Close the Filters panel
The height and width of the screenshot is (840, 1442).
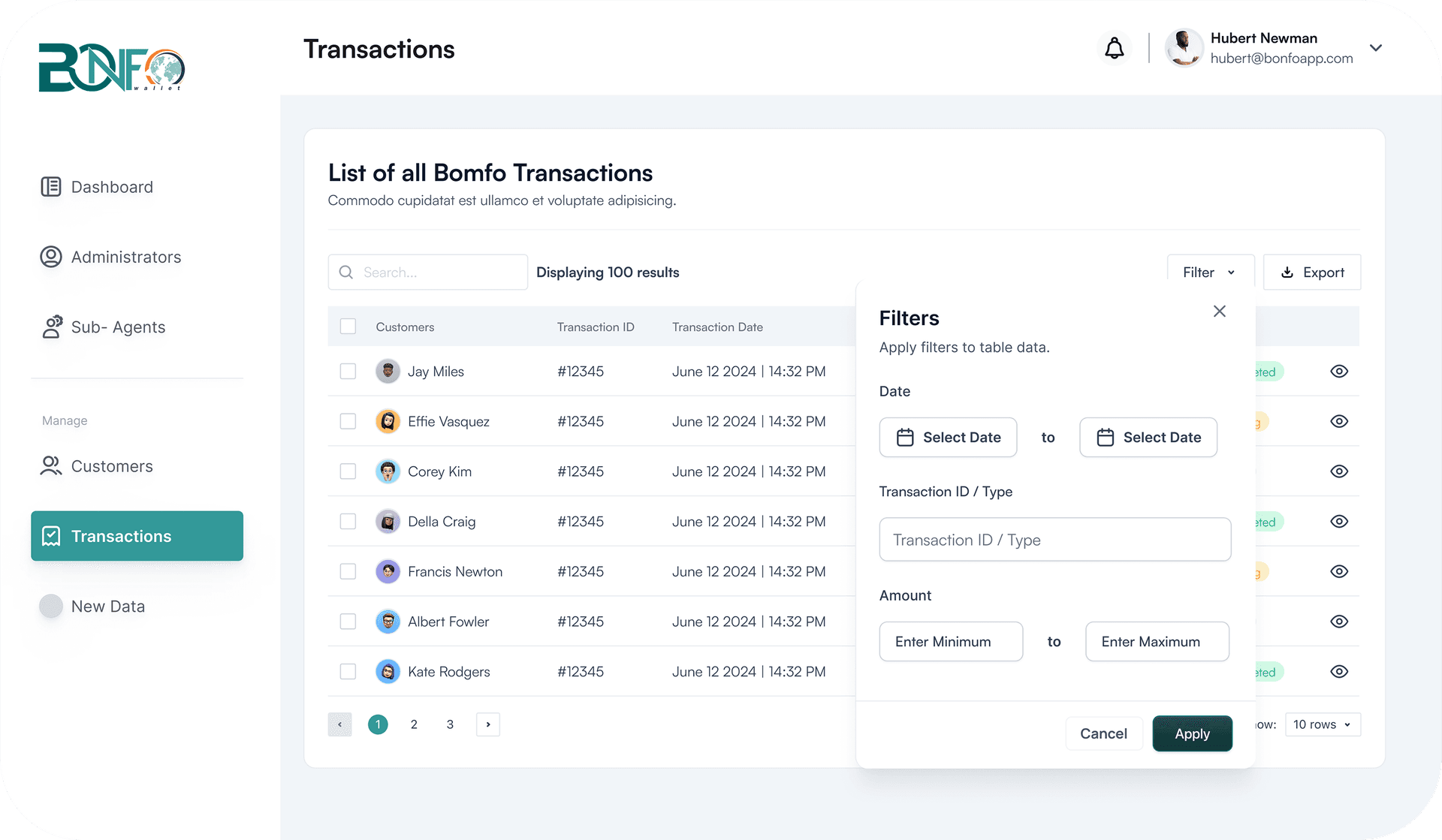coord(1220,311)
